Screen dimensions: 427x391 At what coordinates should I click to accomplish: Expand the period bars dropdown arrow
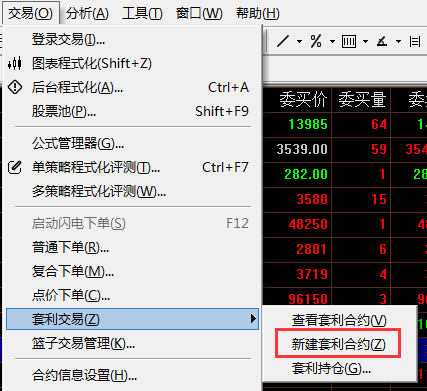point(365,42)
